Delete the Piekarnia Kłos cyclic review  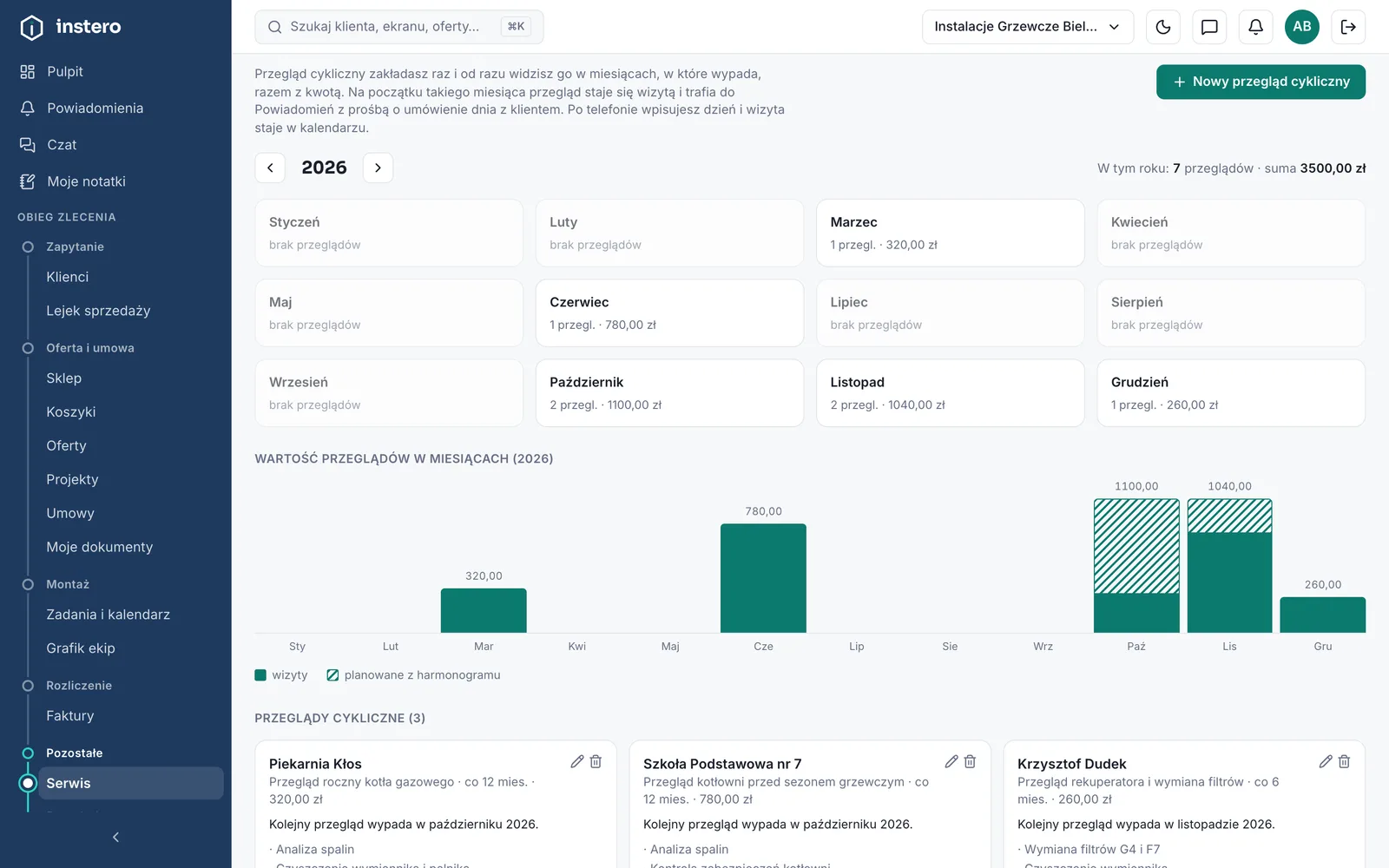596,761
